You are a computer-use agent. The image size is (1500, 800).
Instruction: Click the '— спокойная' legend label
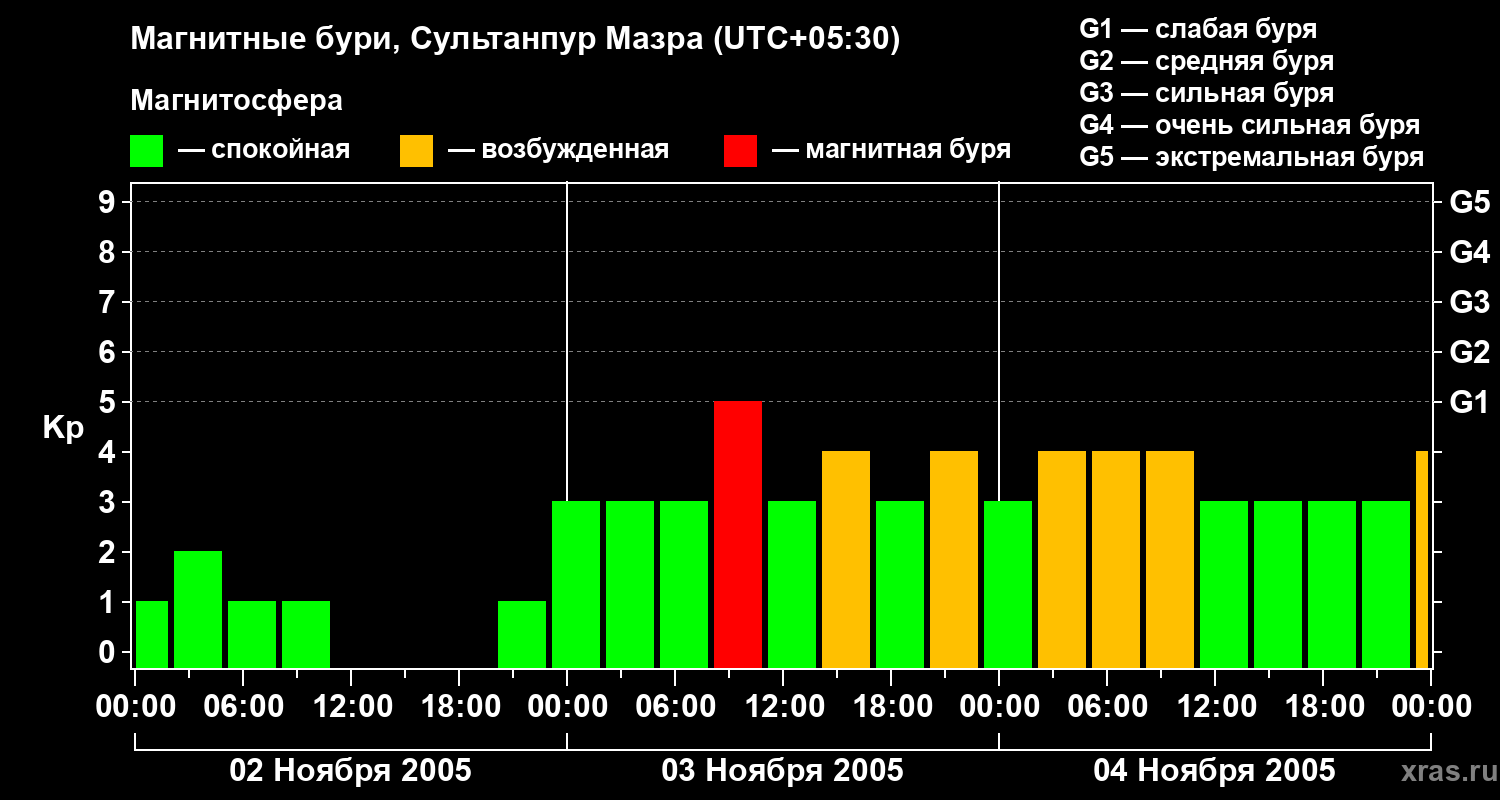point(264,151)
